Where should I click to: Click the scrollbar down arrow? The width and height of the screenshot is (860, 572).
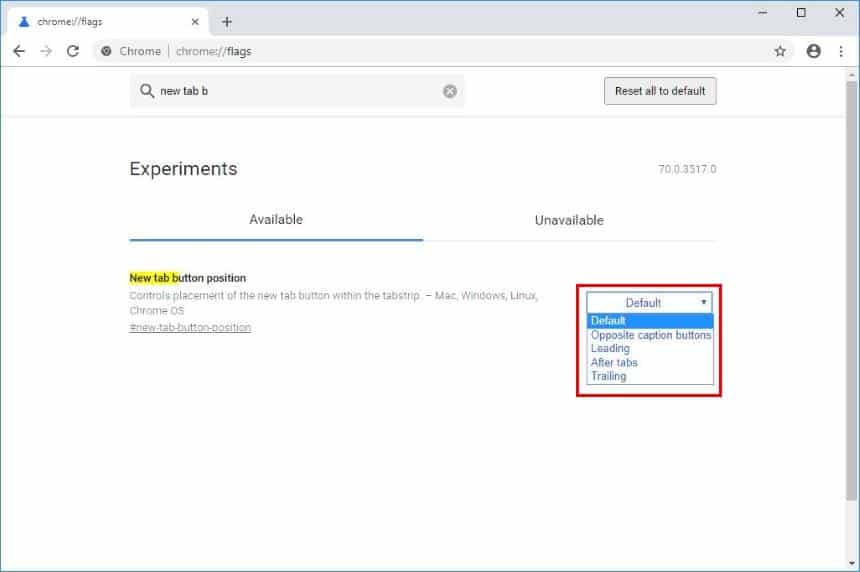coord(851,563)
